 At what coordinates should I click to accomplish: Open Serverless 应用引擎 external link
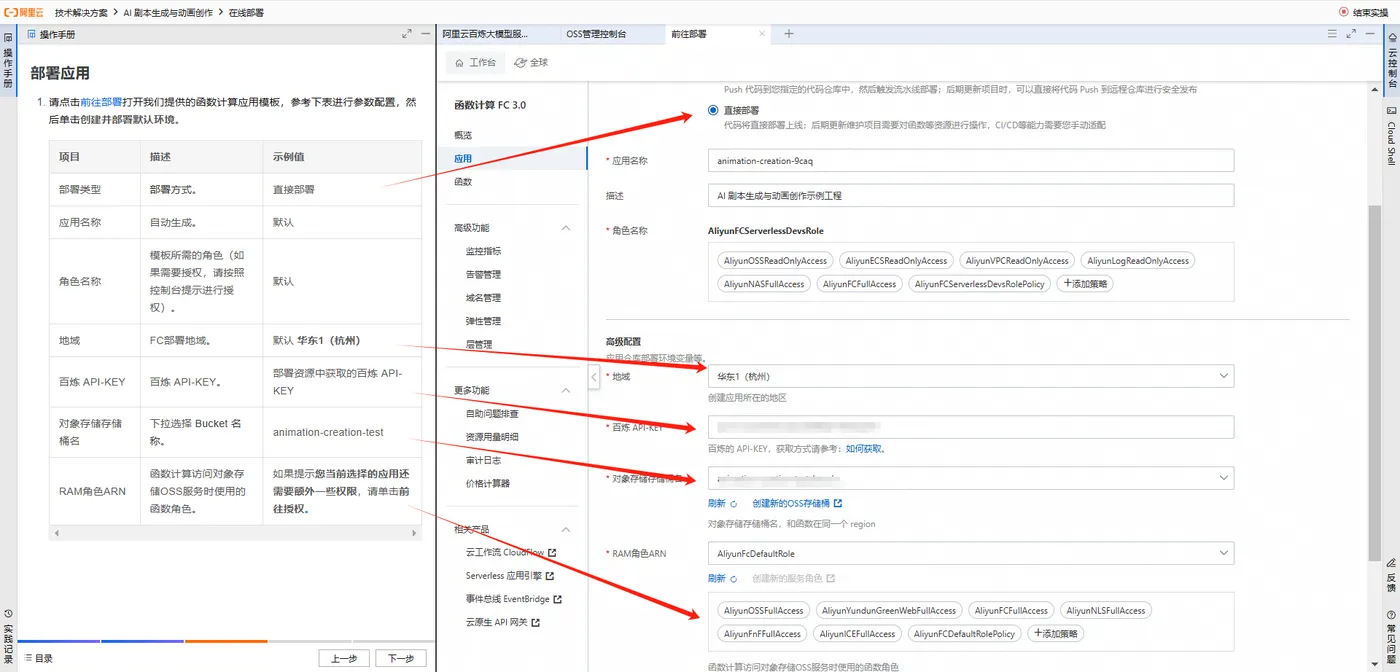[509, 576]
